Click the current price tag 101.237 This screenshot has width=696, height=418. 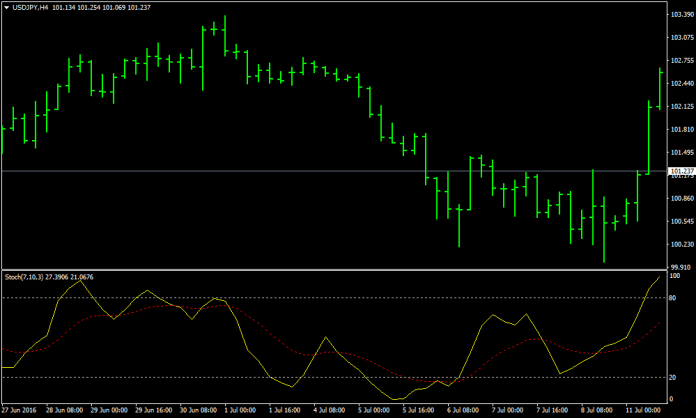click(681, 172)
